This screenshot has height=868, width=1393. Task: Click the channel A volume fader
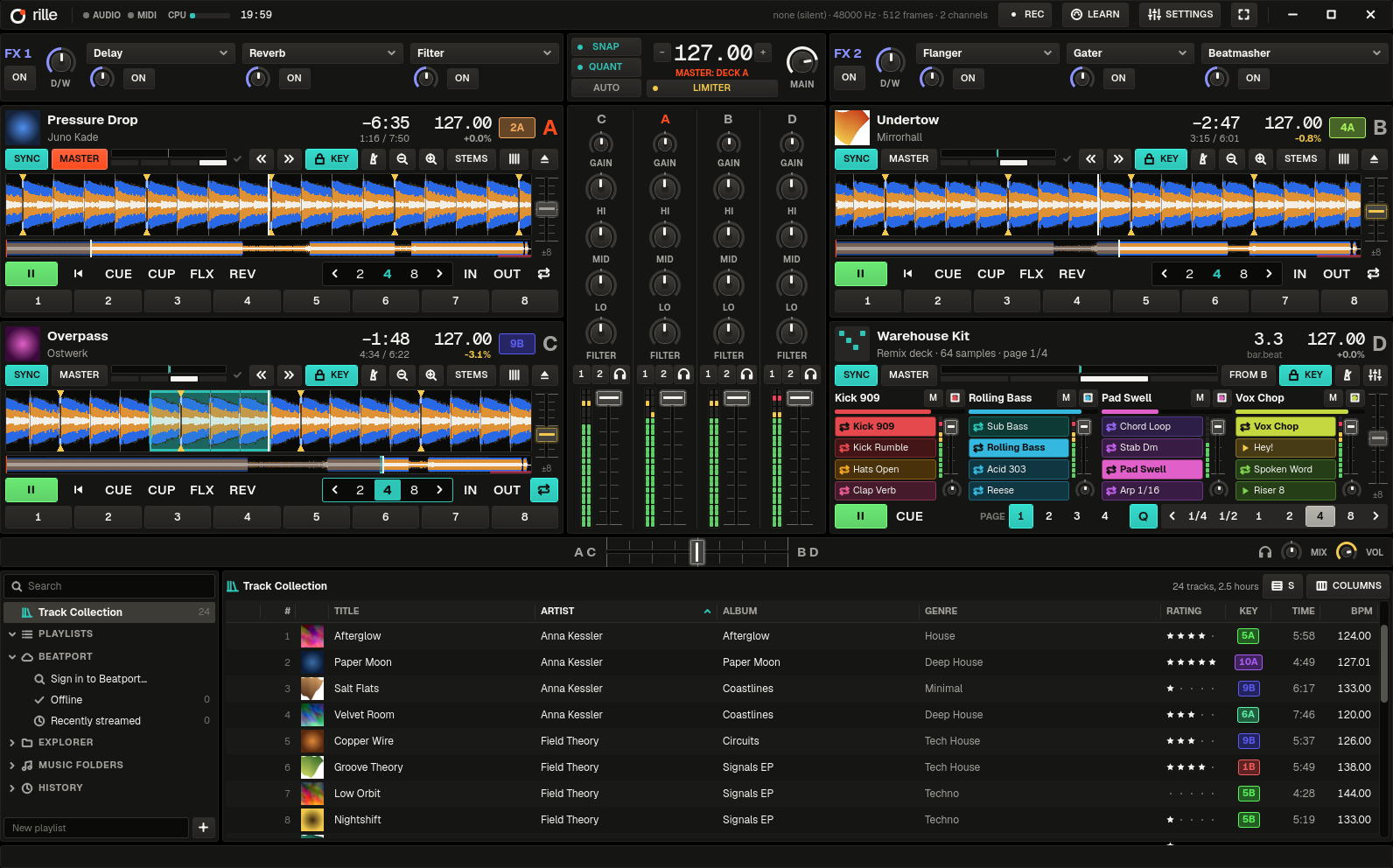pos(673,398)
